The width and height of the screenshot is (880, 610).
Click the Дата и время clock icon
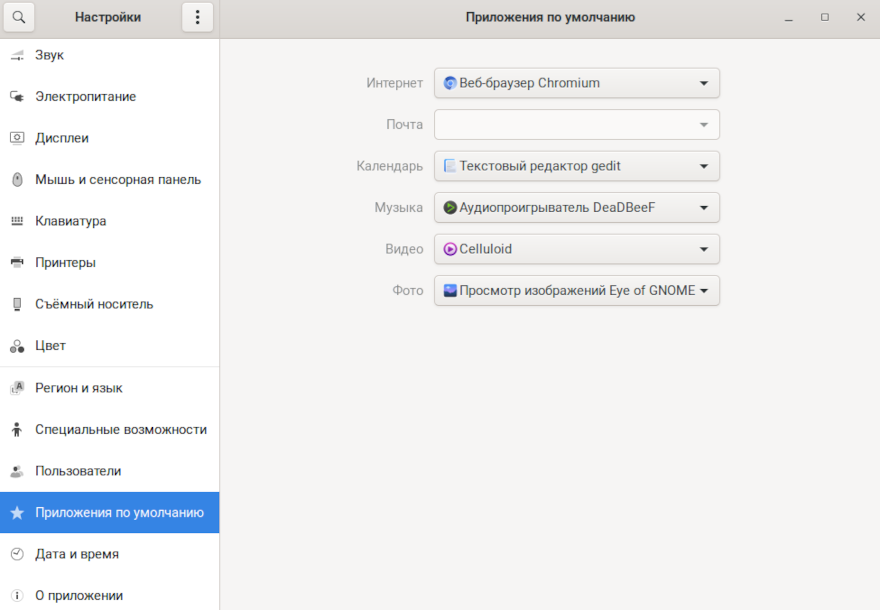click(17, 554)
